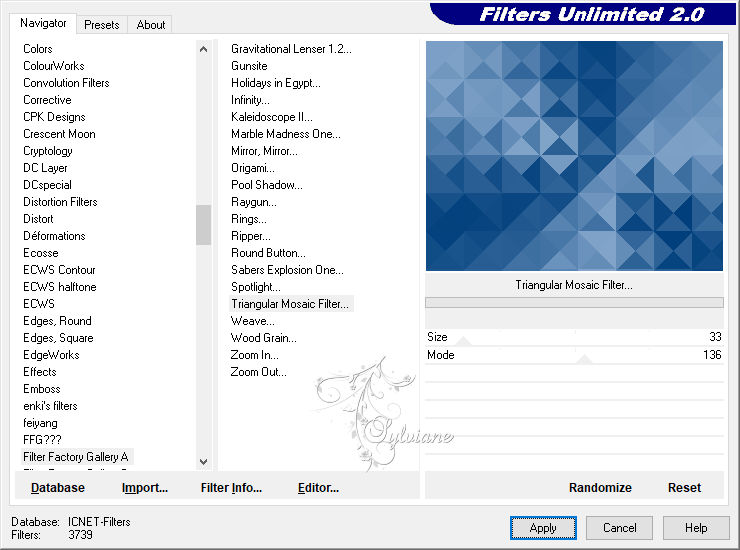This screenshot has height=550, width=740.
Task: Choose the Gunsite filter
Action: (249, 66)
